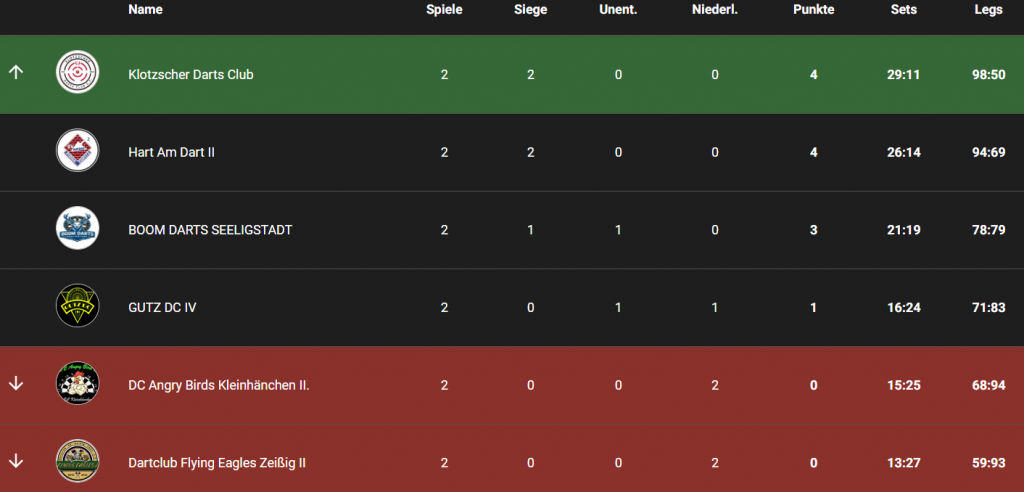
Task: Click the Klotzscher Darts Club logo
Action: tap(77, 74)
